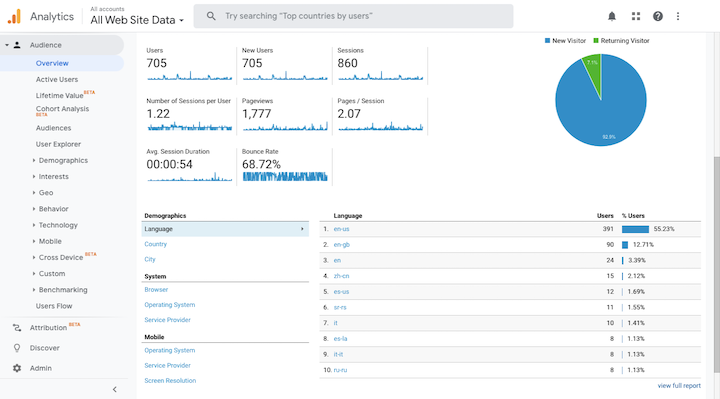This screenshot has width=720, height=399.
Task: Select Operating System under System
Action: coord(169,305)
